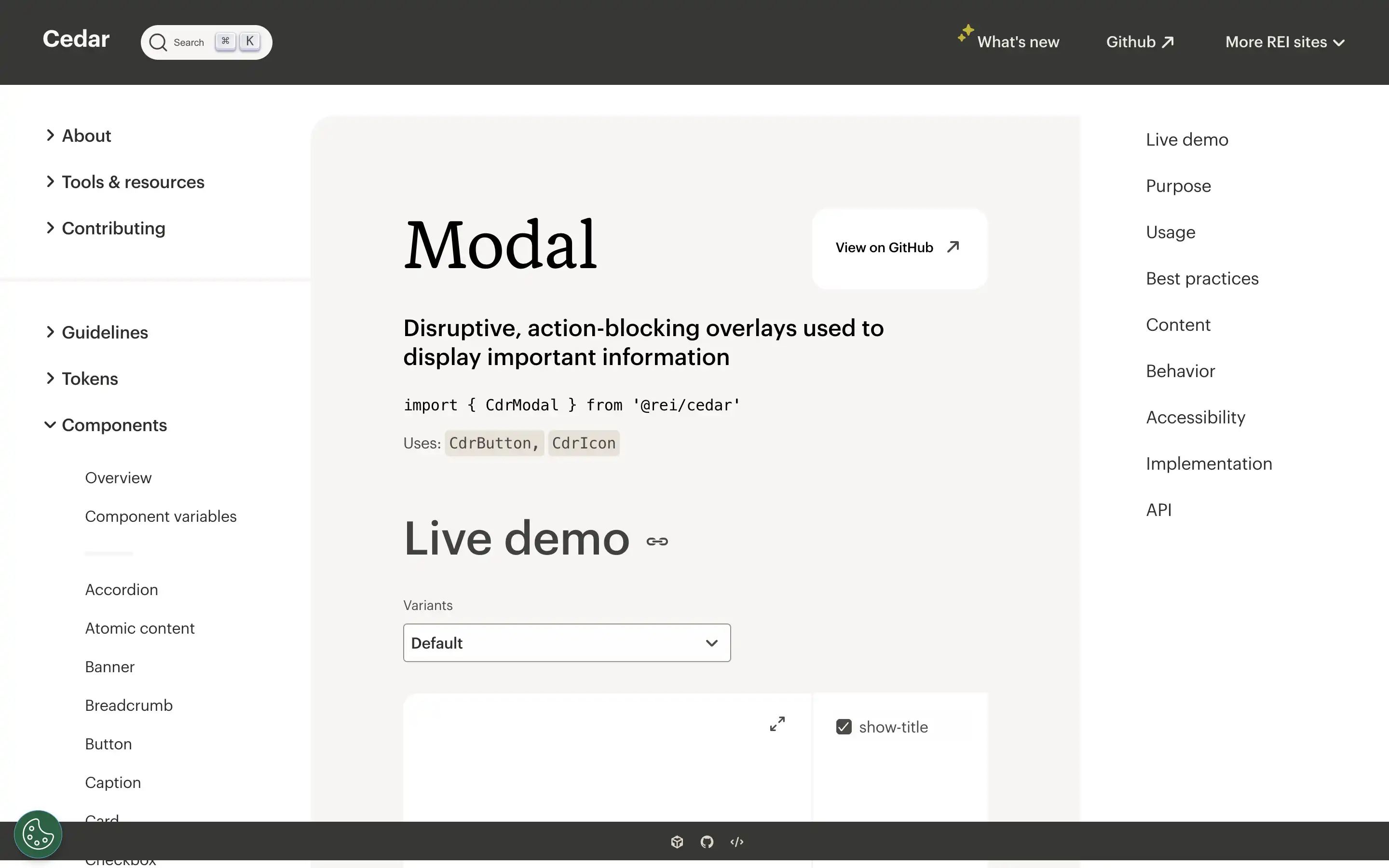The height and width of the screenshot is (868, 1389).
Task: Click the Cedar logo in the header
Action: [76, 40]
